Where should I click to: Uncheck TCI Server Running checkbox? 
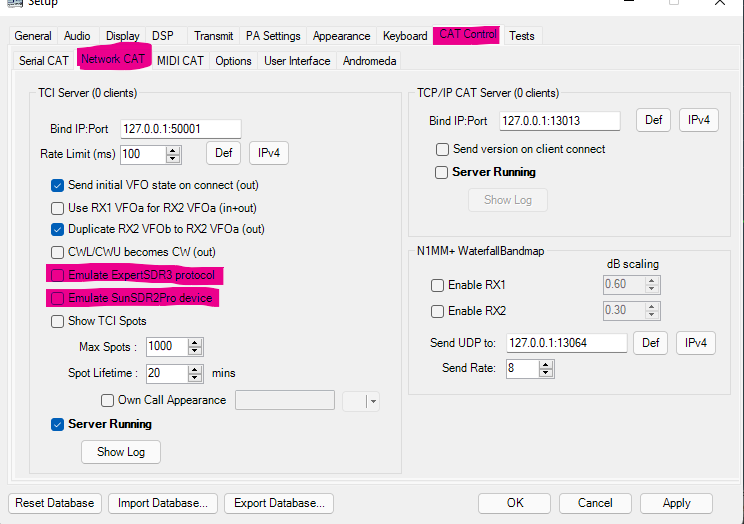58,424
